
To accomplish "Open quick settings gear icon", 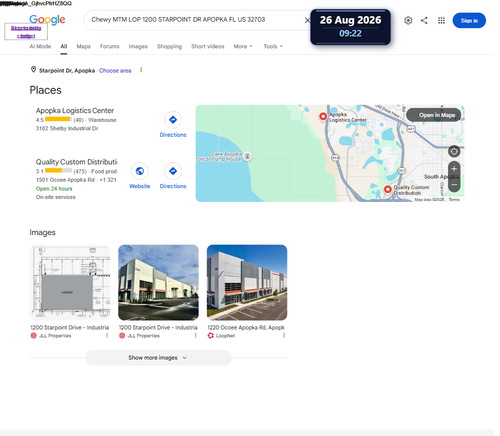I will [408, 20].
